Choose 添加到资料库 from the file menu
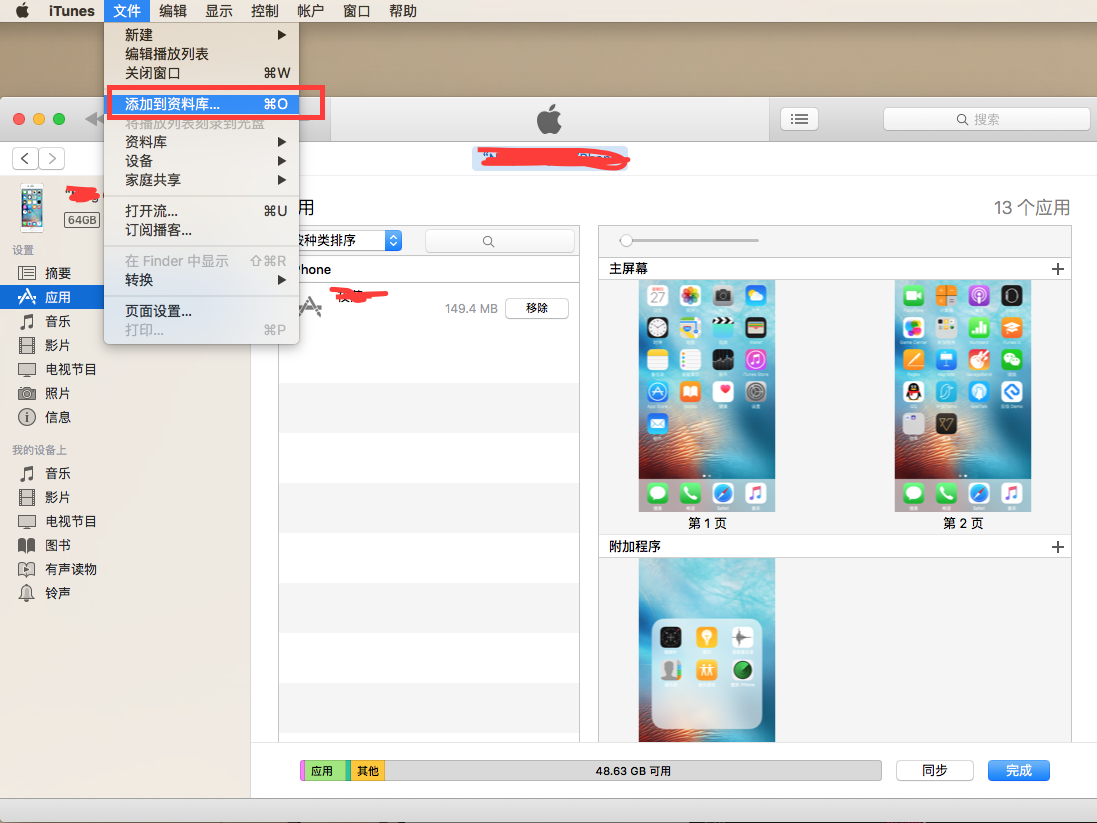The width and height of the screenshot is (1097, 823). pyautogui.click(x=201, y=104)
